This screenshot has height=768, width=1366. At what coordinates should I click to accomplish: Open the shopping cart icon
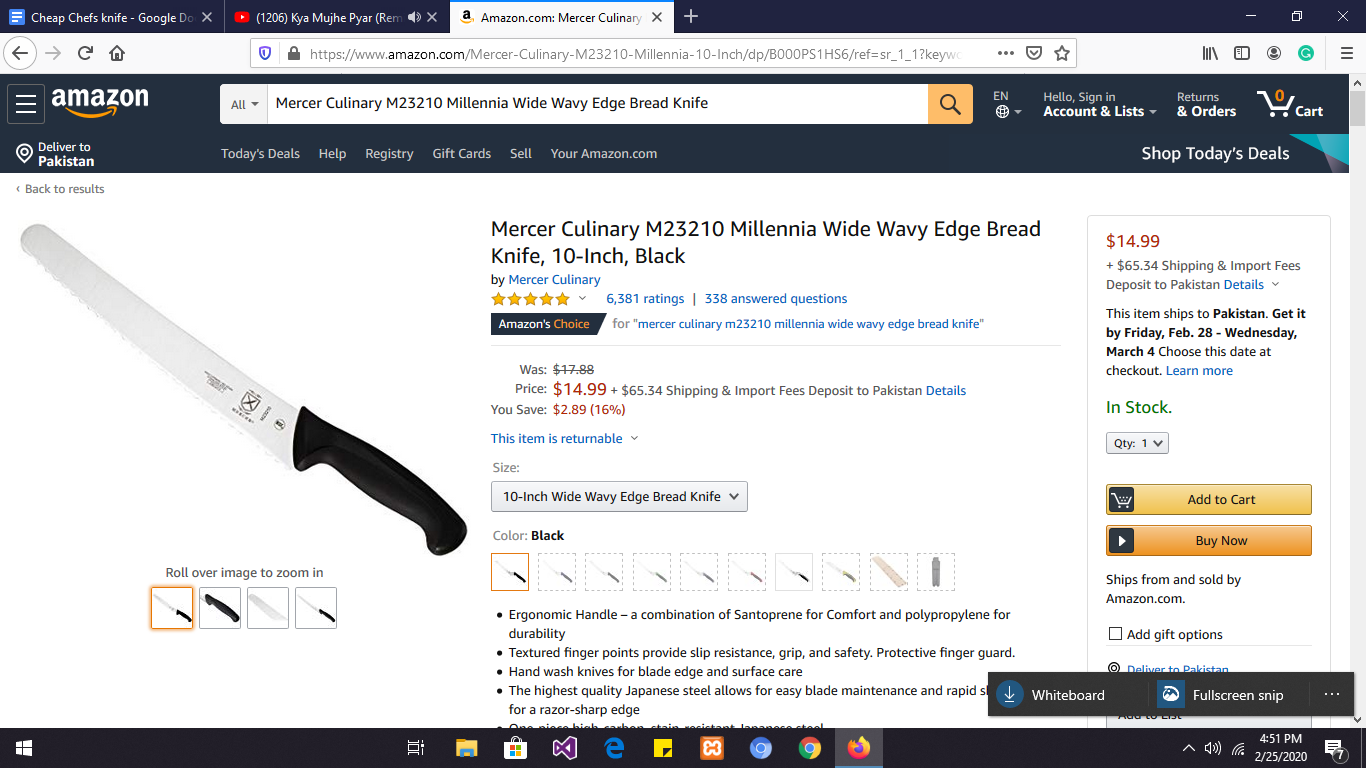point(1291,103)
